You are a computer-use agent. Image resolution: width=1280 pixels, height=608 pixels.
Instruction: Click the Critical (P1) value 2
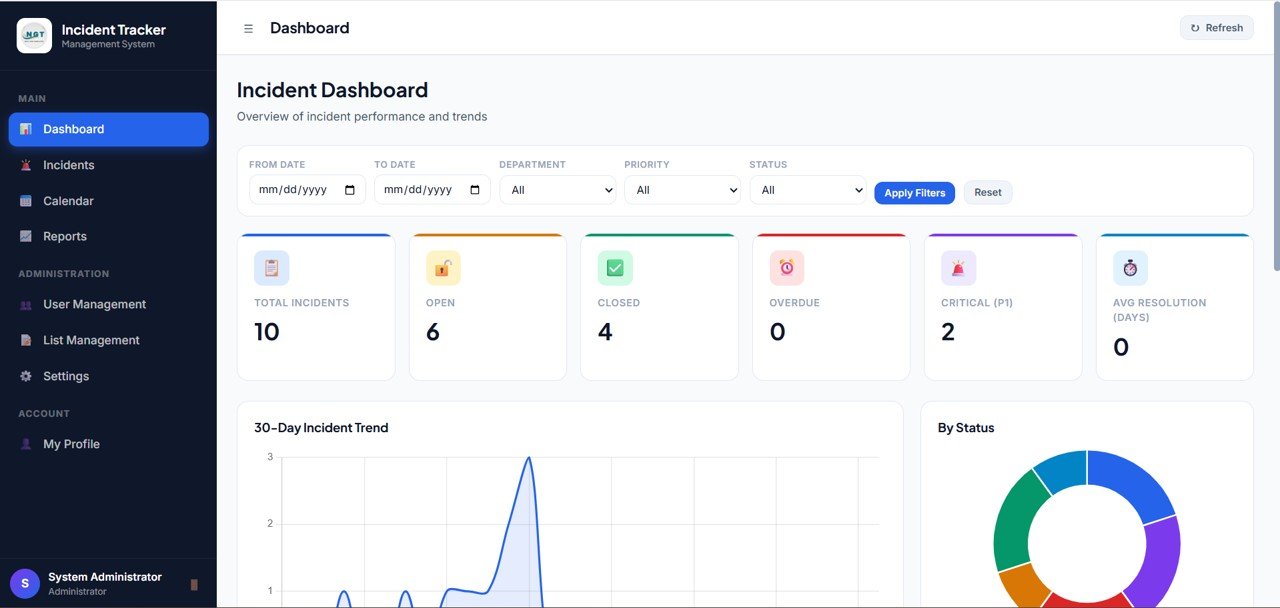click(x=948, y=332)
